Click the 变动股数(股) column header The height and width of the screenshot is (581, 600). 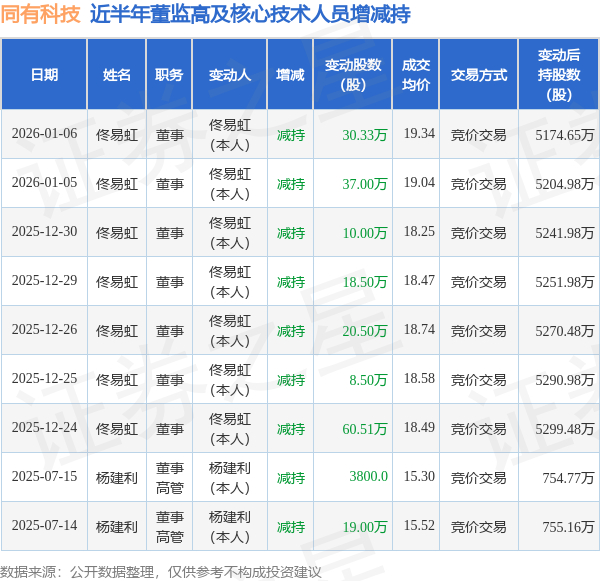click(353, 74)
